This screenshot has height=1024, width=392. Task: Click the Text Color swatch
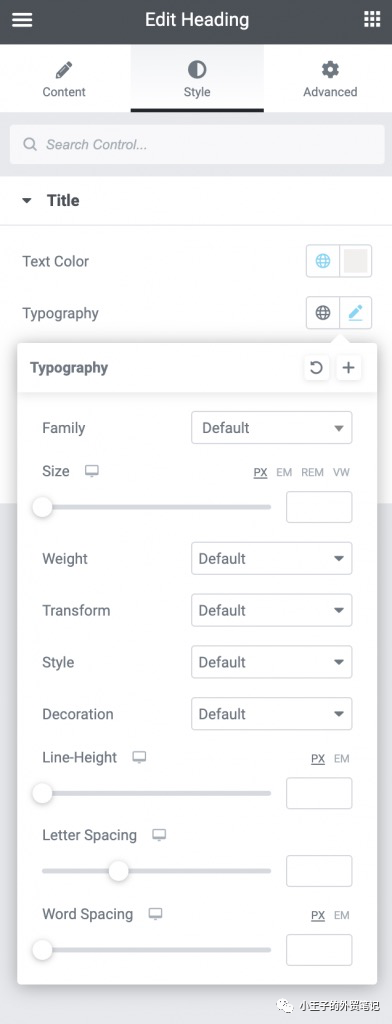[355, 261]
